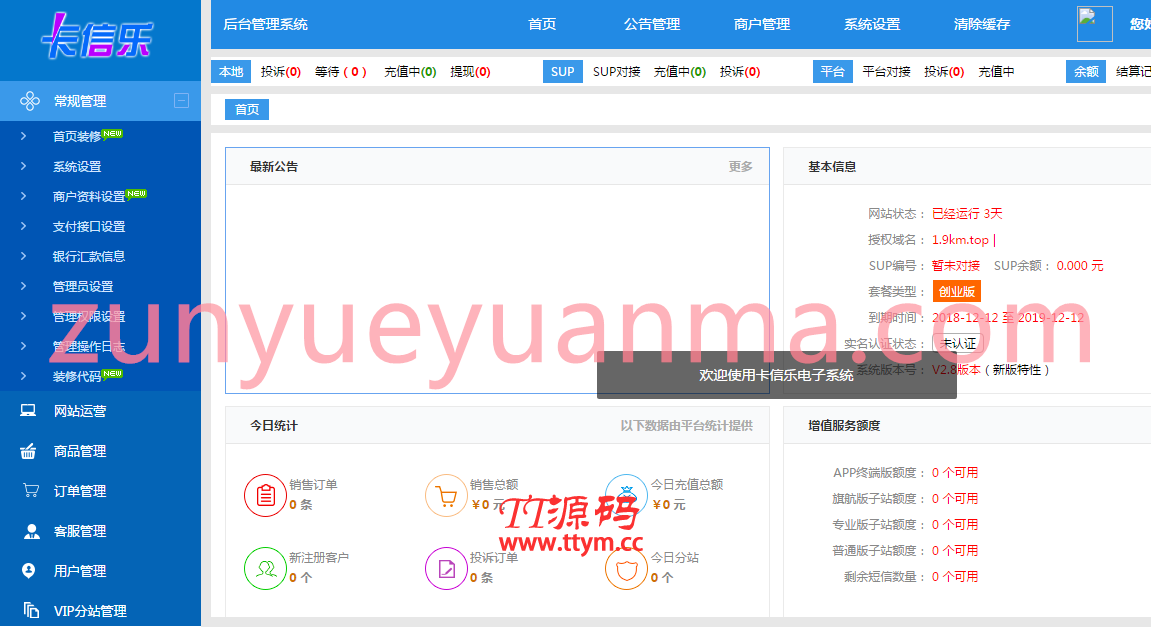Open 等待(0) link

341,72
